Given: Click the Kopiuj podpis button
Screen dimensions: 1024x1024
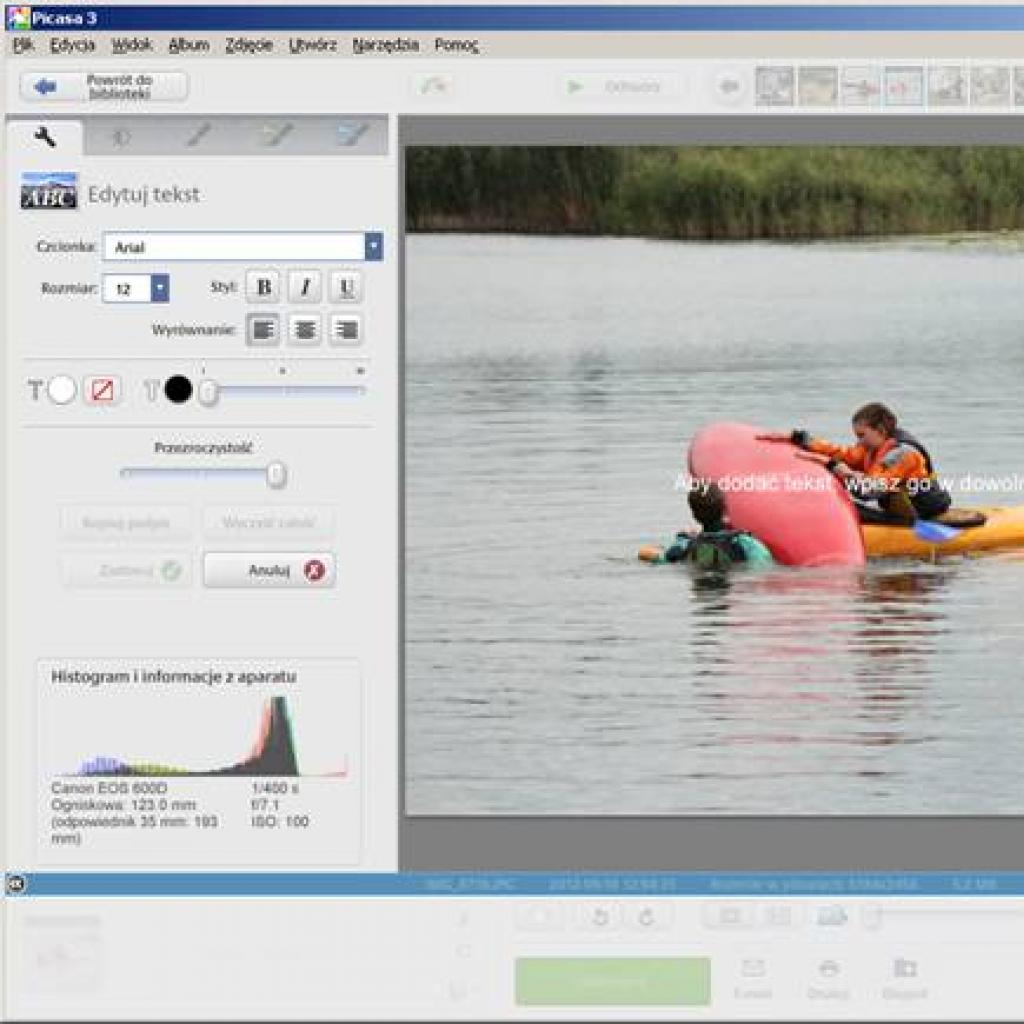Looking at the screenshot, I should 126,522.
